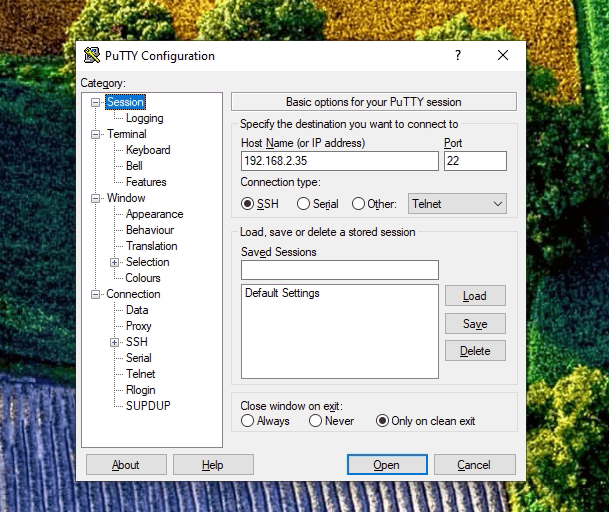Click the Load session button
Image resolution: width=609 pixels, height=512 pixels.
475,296
